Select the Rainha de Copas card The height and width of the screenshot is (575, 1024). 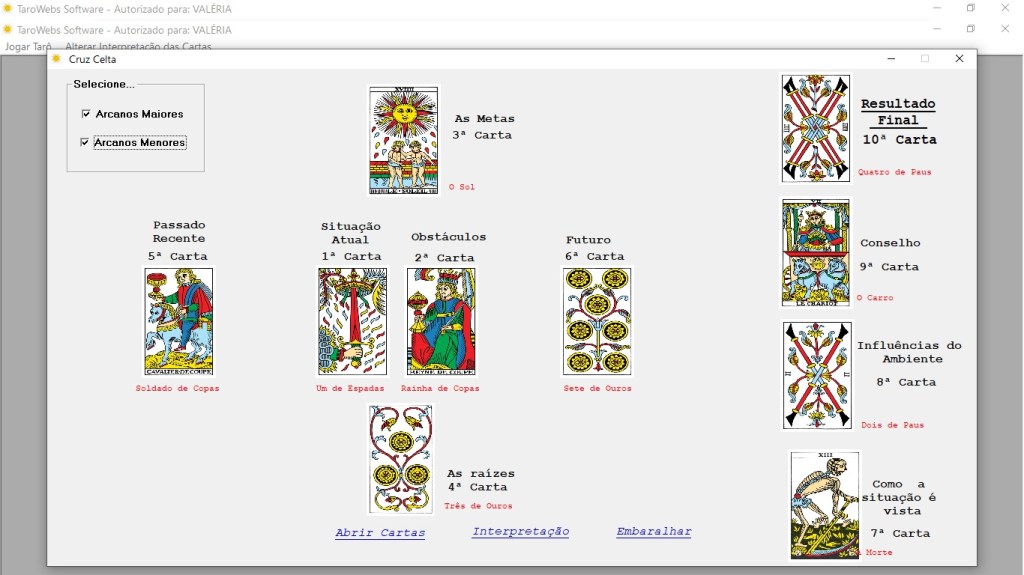click(441, 321)
